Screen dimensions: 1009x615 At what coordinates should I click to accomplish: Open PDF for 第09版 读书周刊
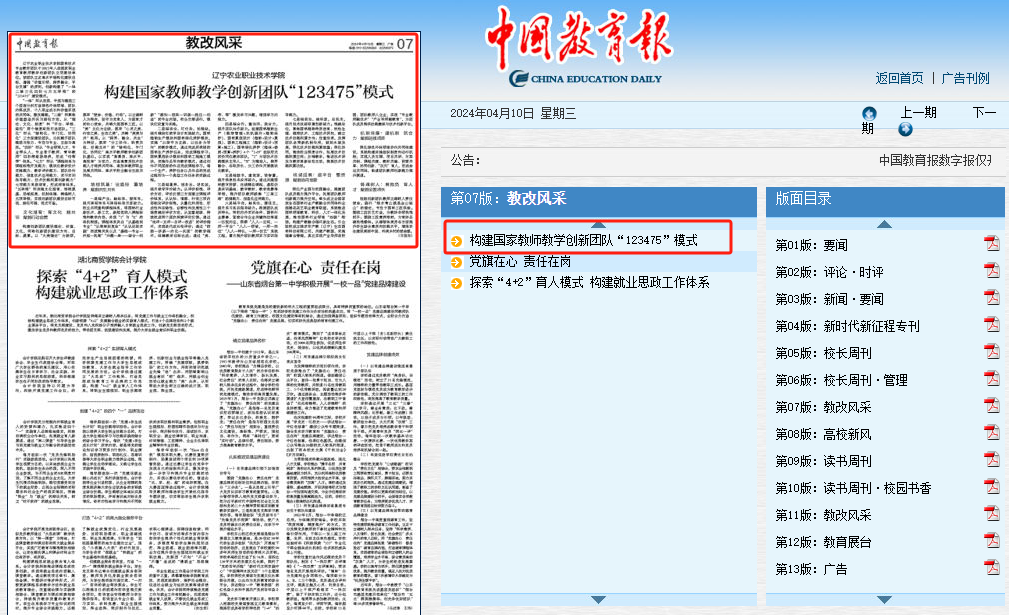[x=991, y=461]
